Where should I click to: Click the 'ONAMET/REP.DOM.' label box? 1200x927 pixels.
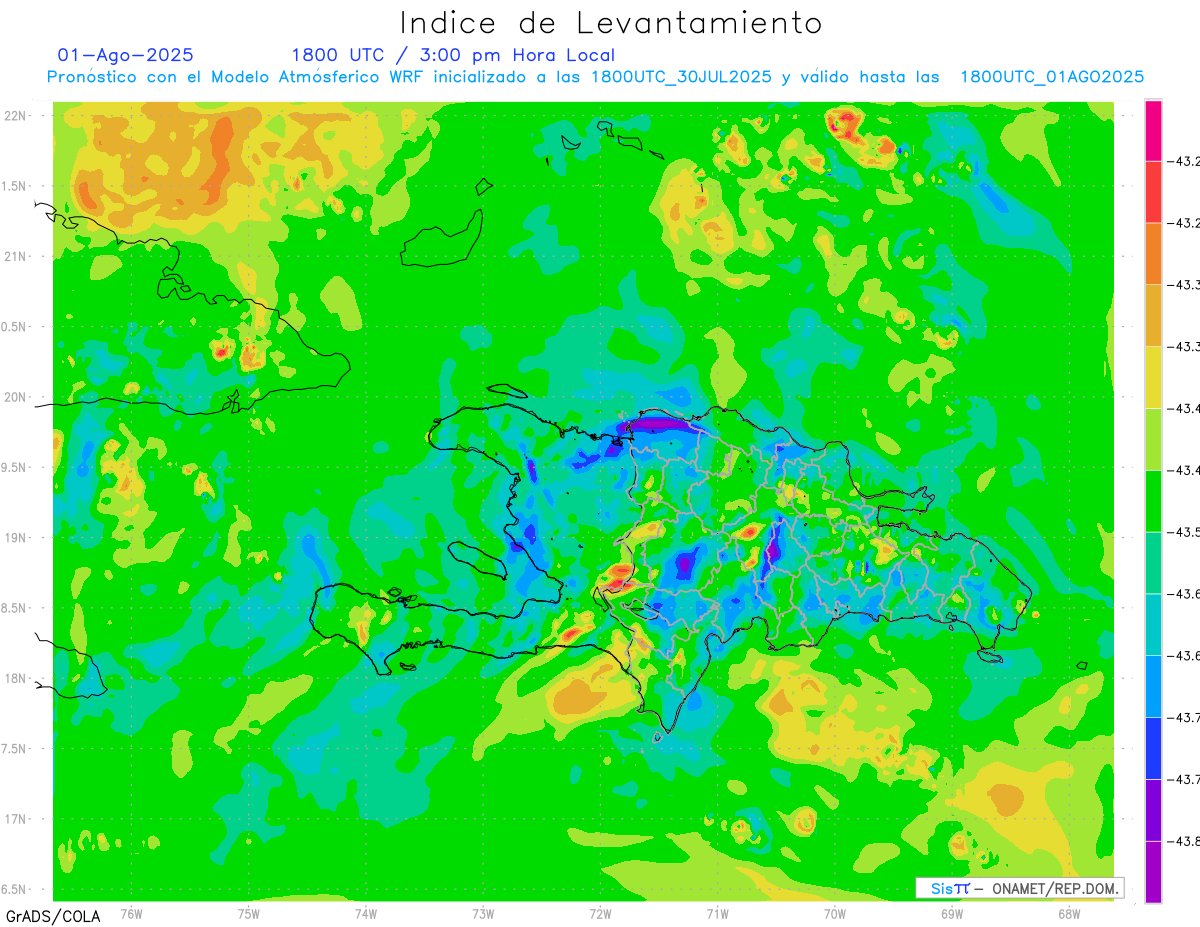pyautogui.click(x=1019, y=888)
